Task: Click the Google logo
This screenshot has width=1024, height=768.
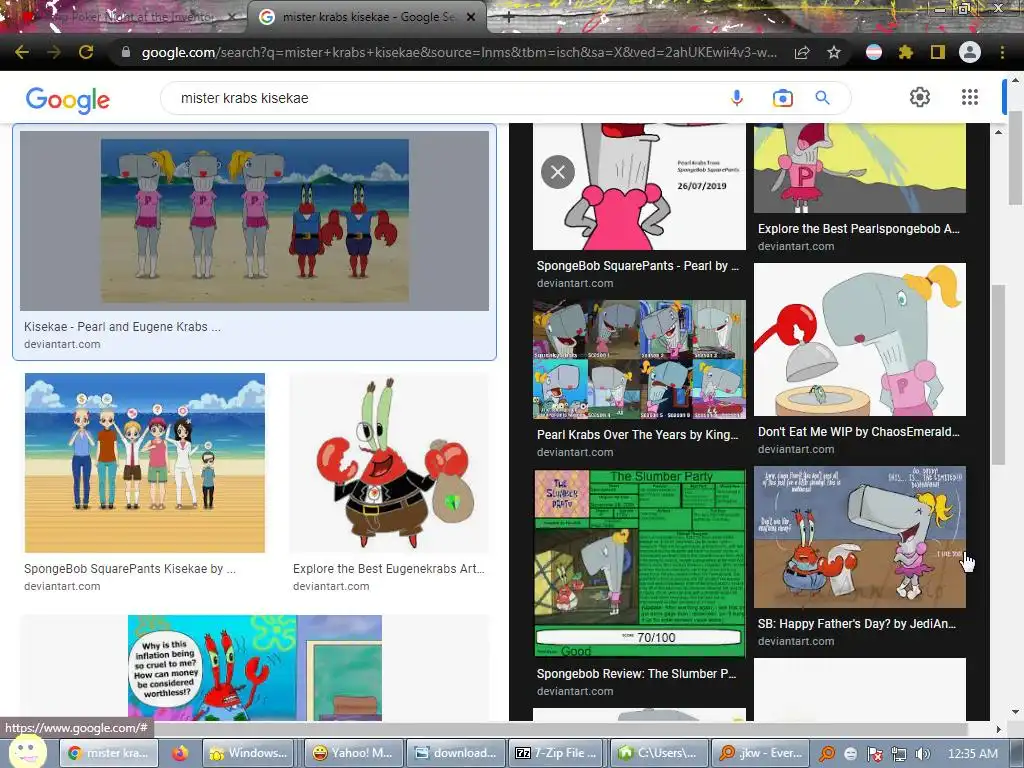Action: [x=68, y=100]
